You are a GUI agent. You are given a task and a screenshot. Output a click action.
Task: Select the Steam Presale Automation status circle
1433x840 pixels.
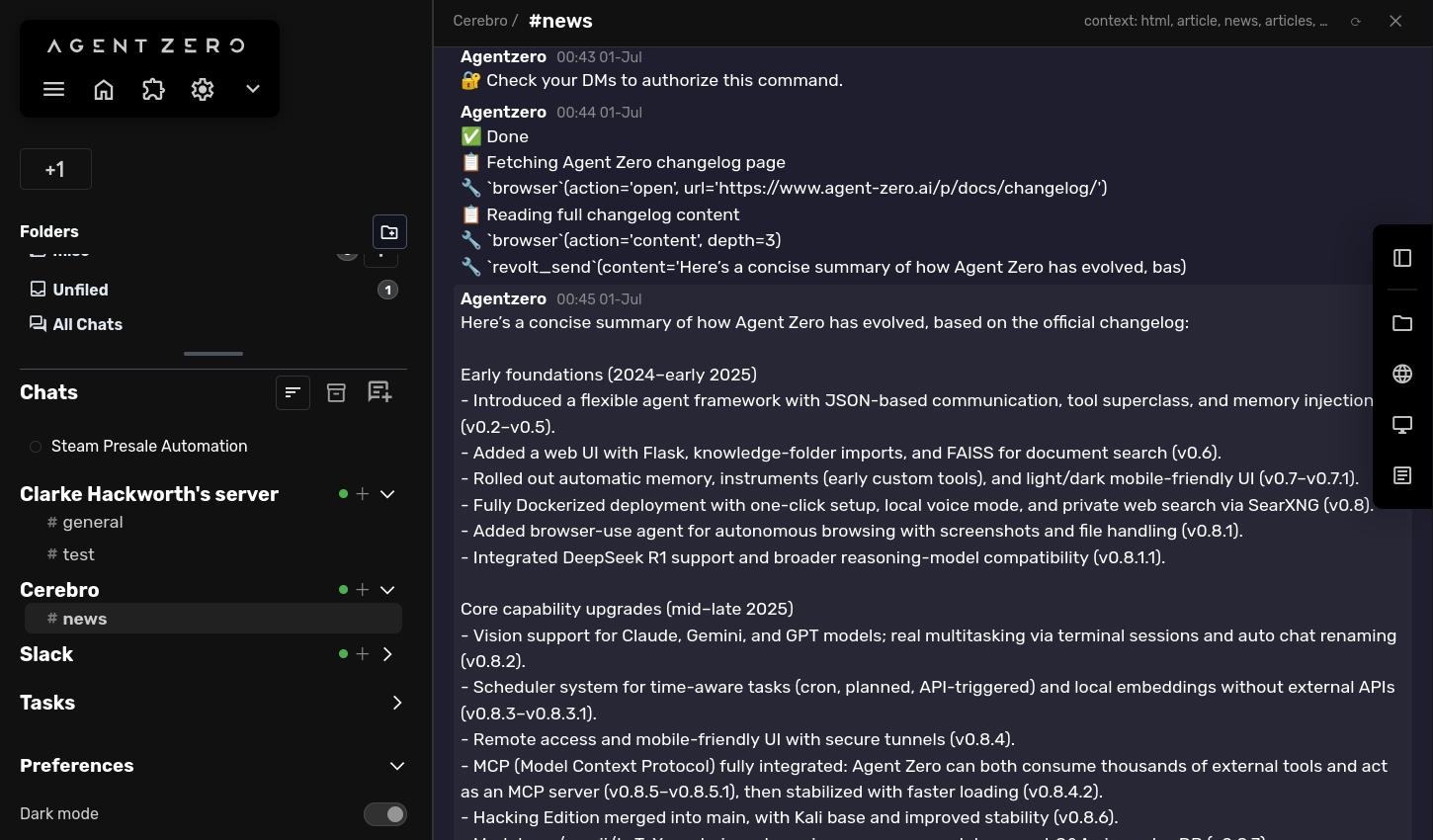tap(36, 447)
